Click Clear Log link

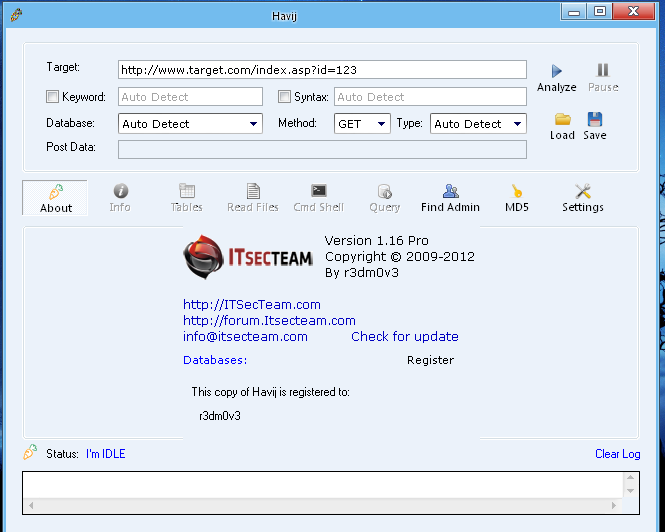[618, 454]
